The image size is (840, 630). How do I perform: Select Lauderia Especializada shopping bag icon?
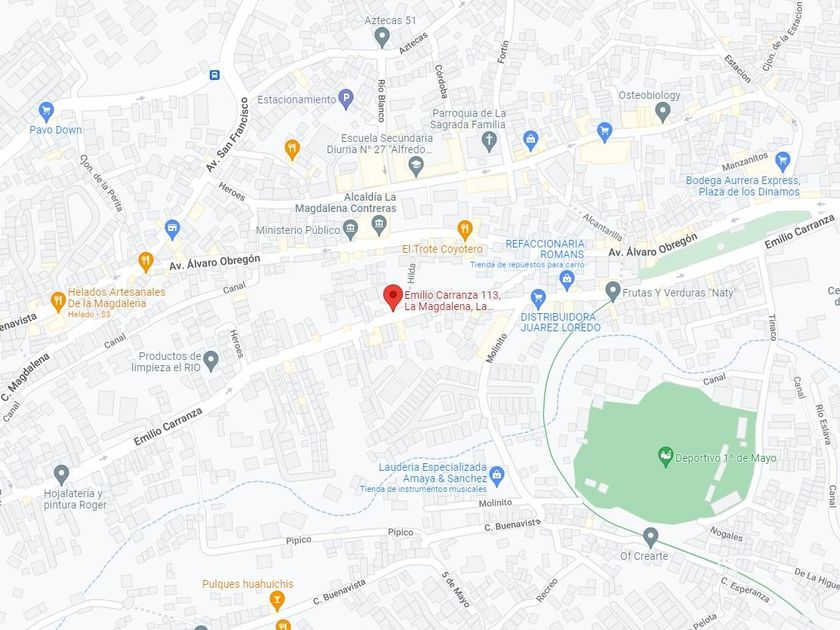coord(497,476)
